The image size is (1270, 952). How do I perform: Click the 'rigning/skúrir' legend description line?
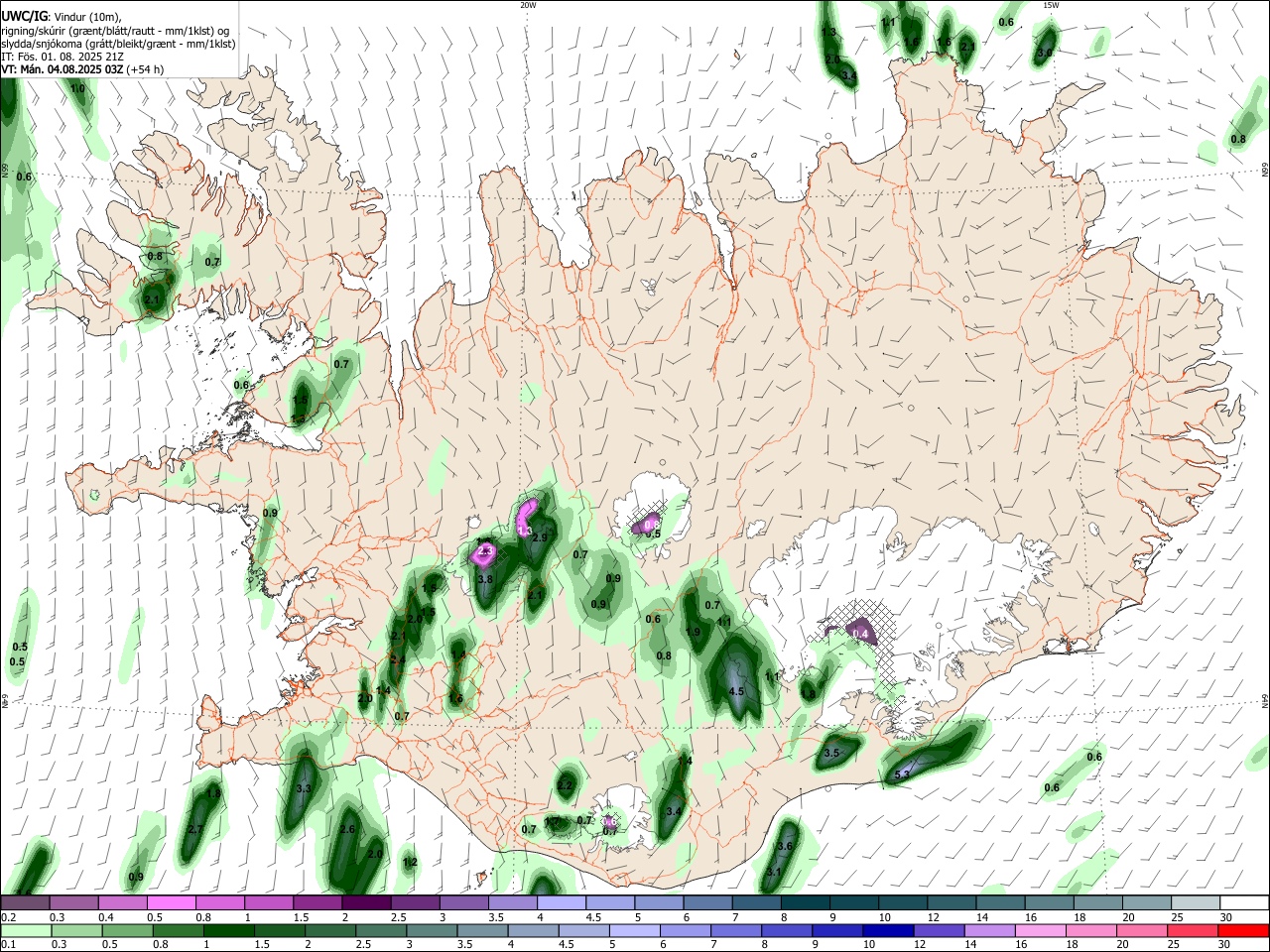click(115, 31)
